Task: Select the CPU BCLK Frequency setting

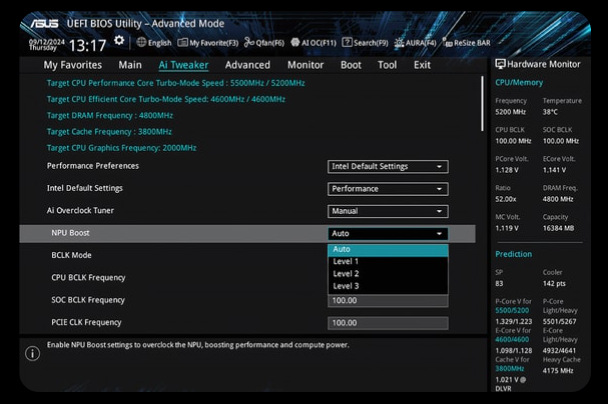Action: click(88, 278)
